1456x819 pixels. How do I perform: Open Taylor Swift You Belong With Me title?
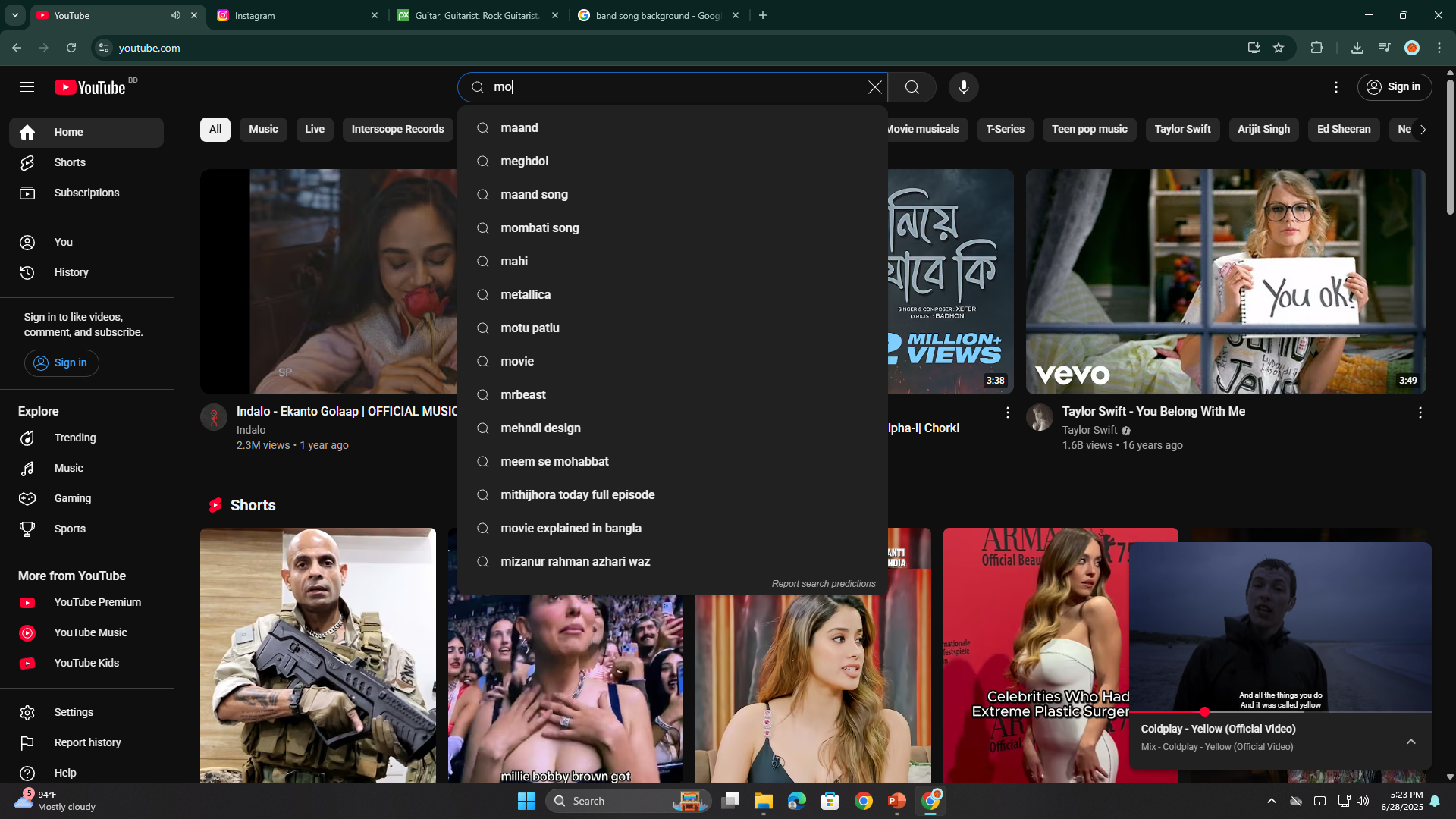1153,412
